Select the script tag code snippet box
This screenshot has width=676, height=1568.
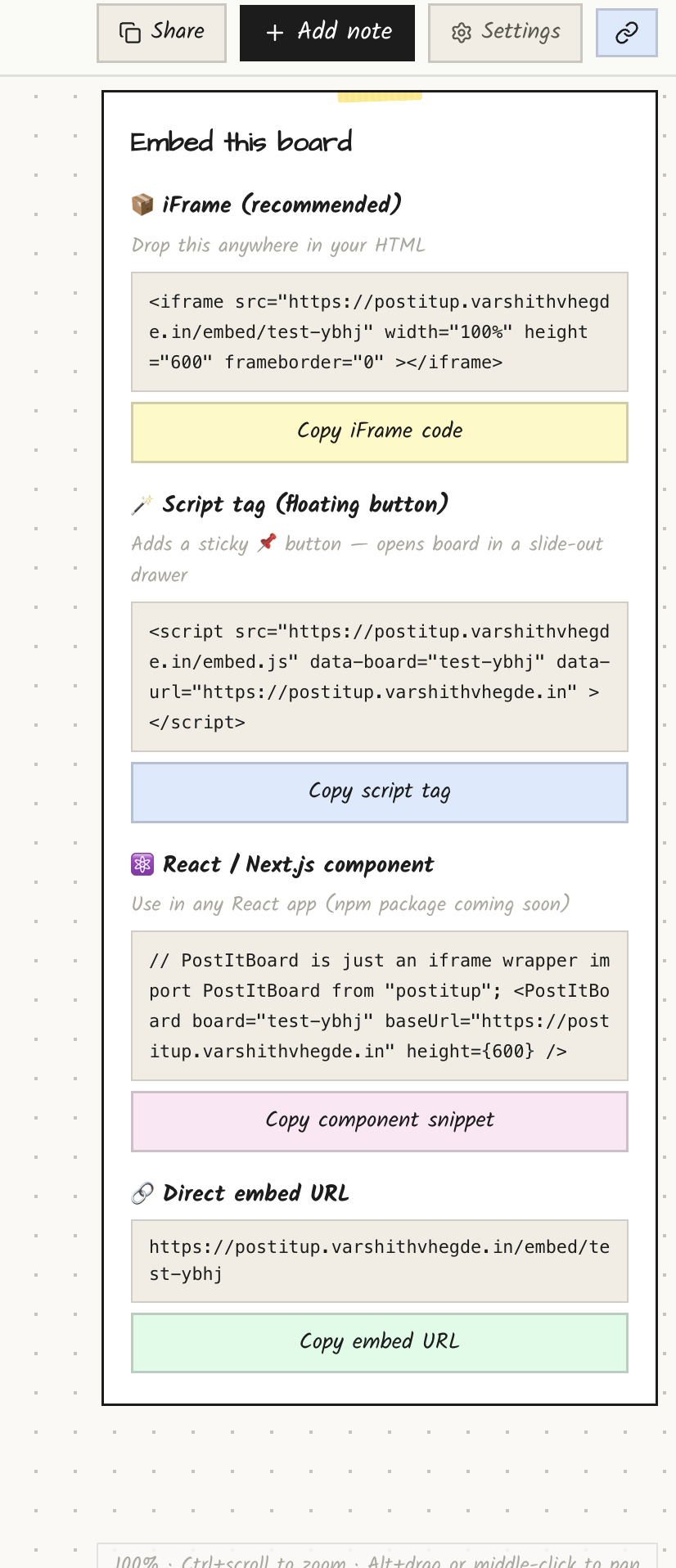click(380, 677)
